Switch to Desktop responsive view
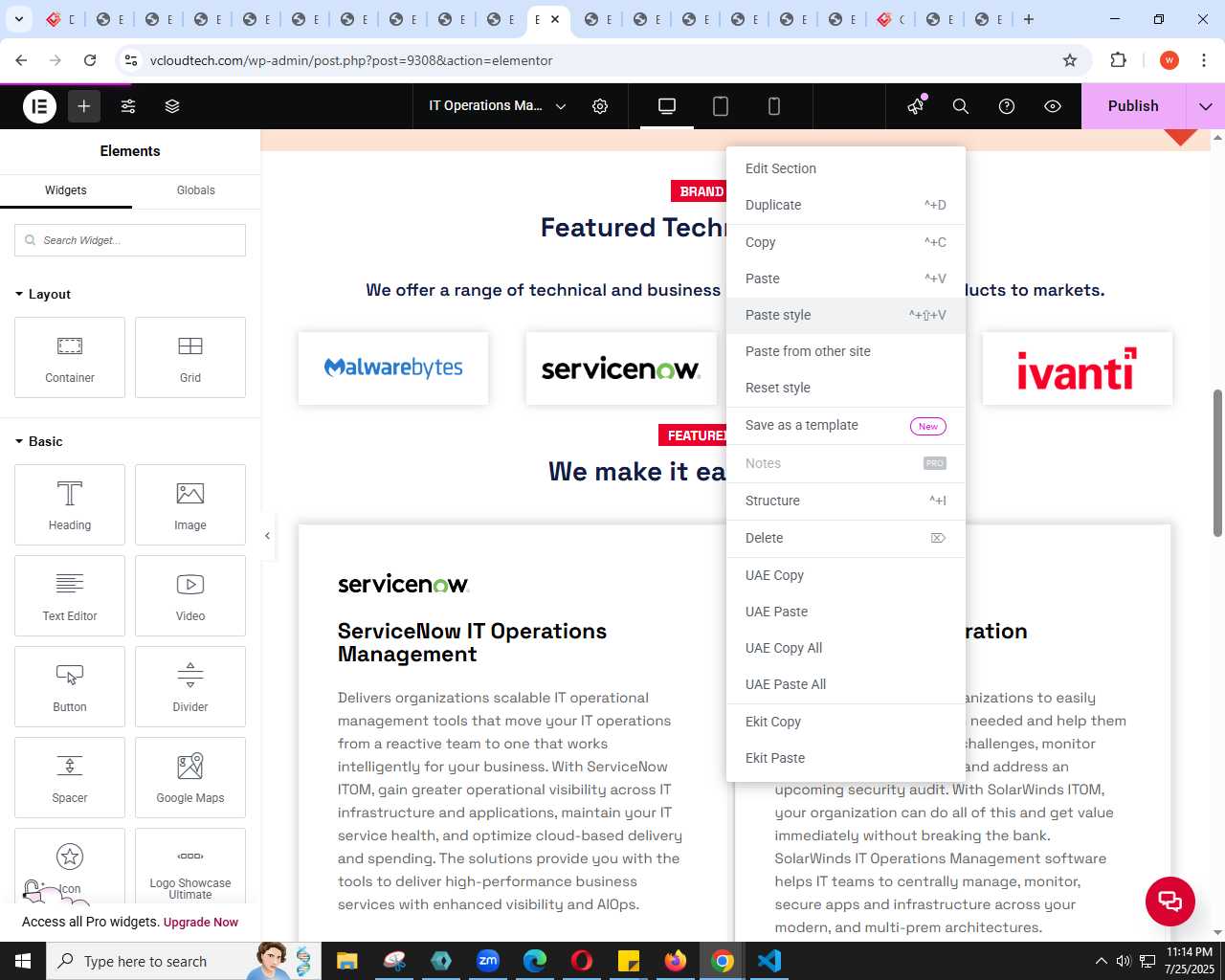The image size is (1225, 980). tap(667, 106)
